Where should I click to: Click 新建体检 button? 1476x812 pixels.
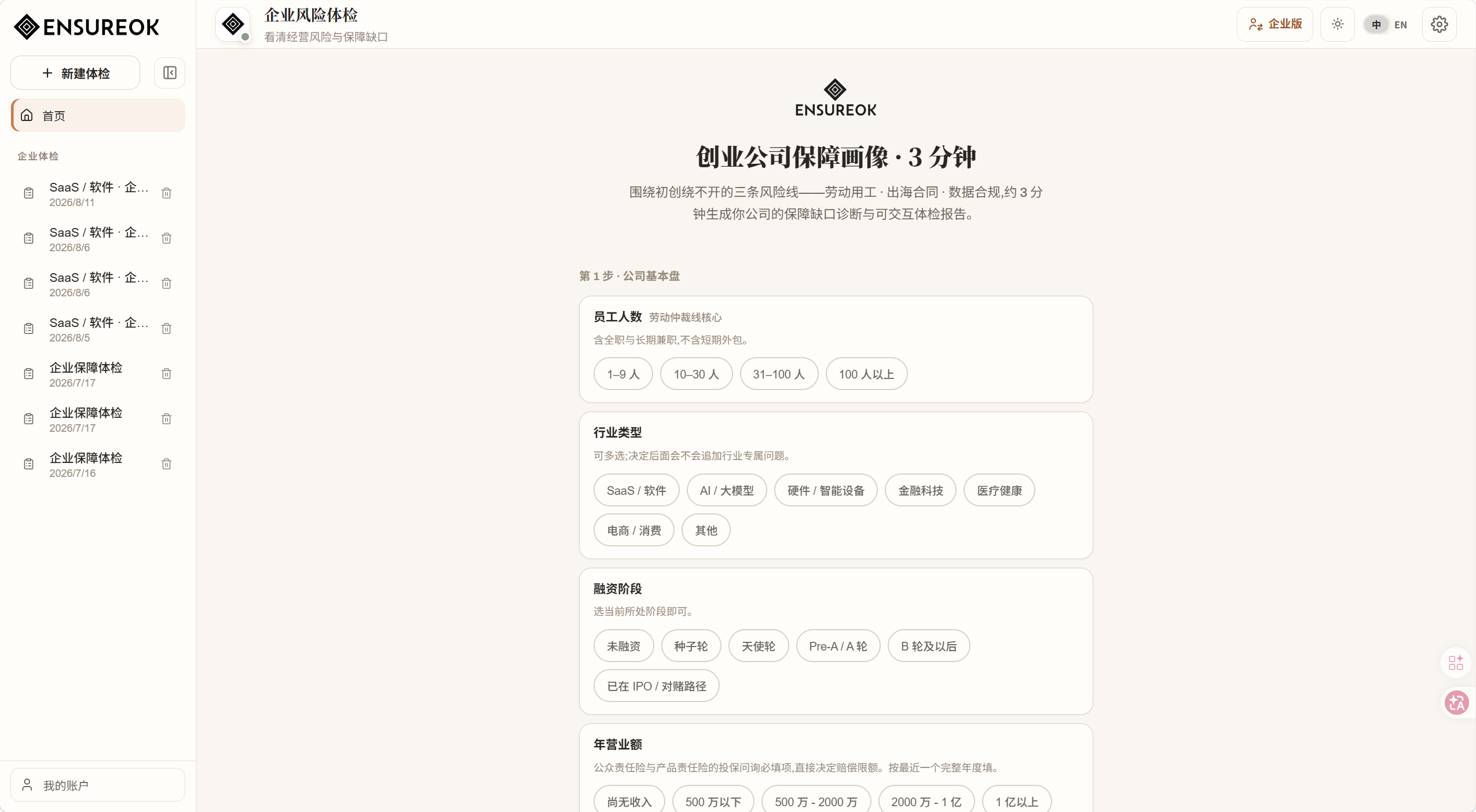coord(75,73)
